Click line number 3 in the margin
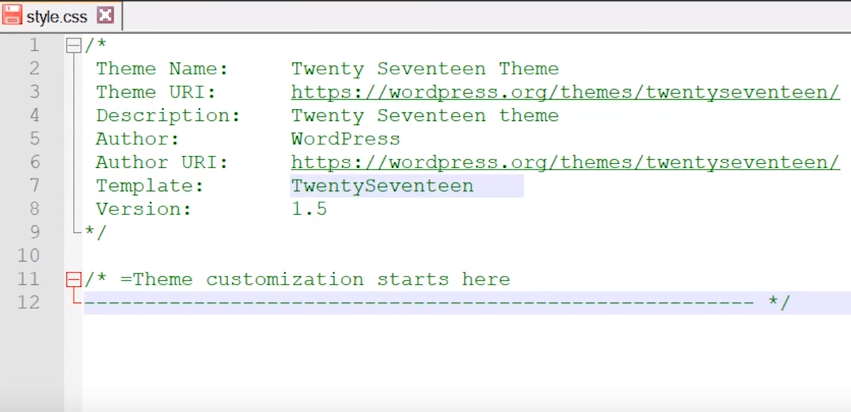 (x=34, y=92)
